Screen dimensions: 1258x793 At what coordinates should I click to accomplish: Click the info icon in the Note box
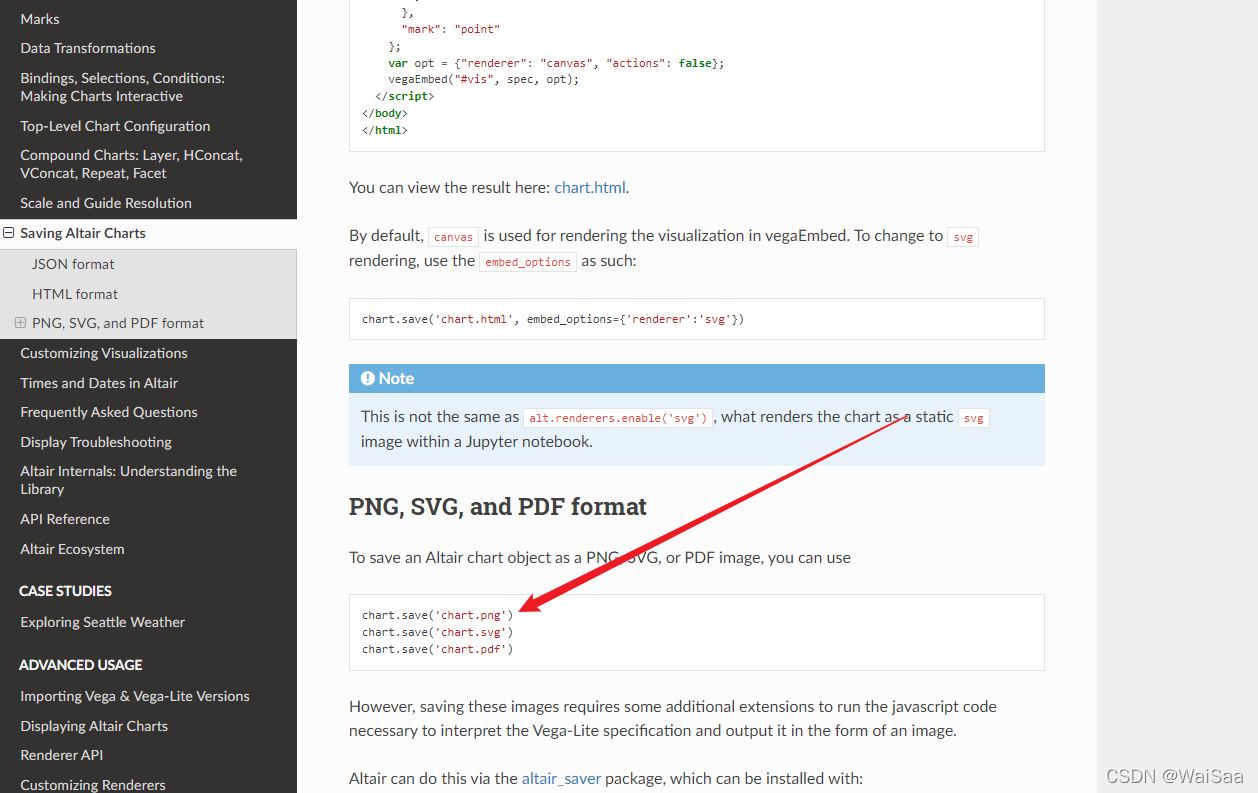coord(368,379)
